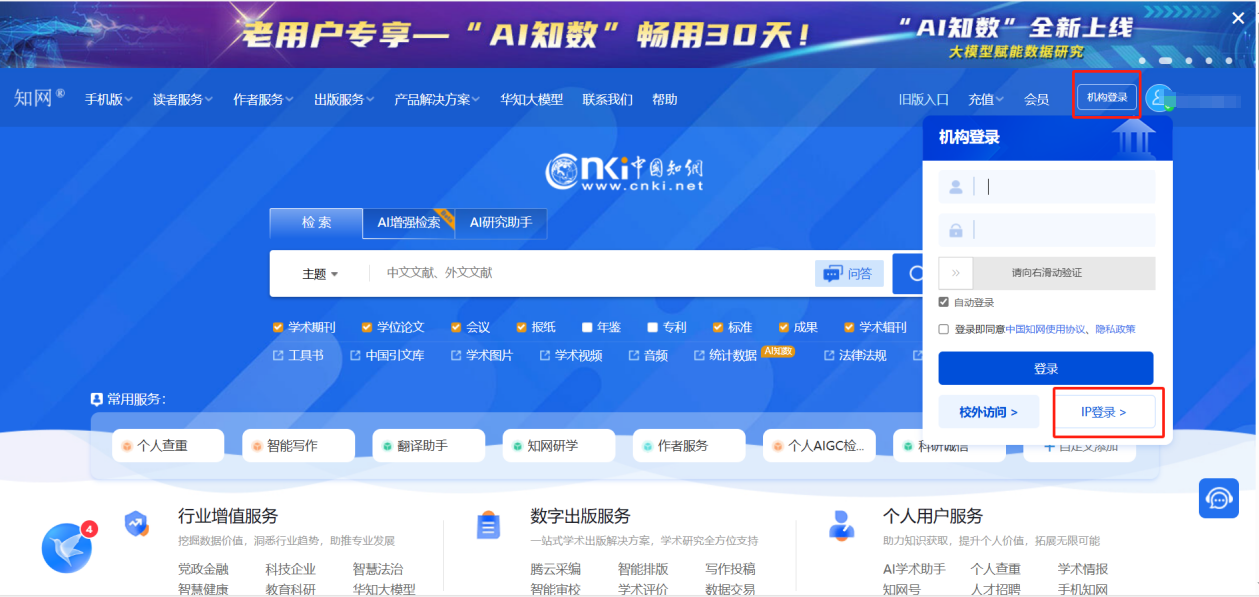Enable the 年鉴 checkbox
The height and width of the screenshot is (597, 1259).
coord(587,327)
